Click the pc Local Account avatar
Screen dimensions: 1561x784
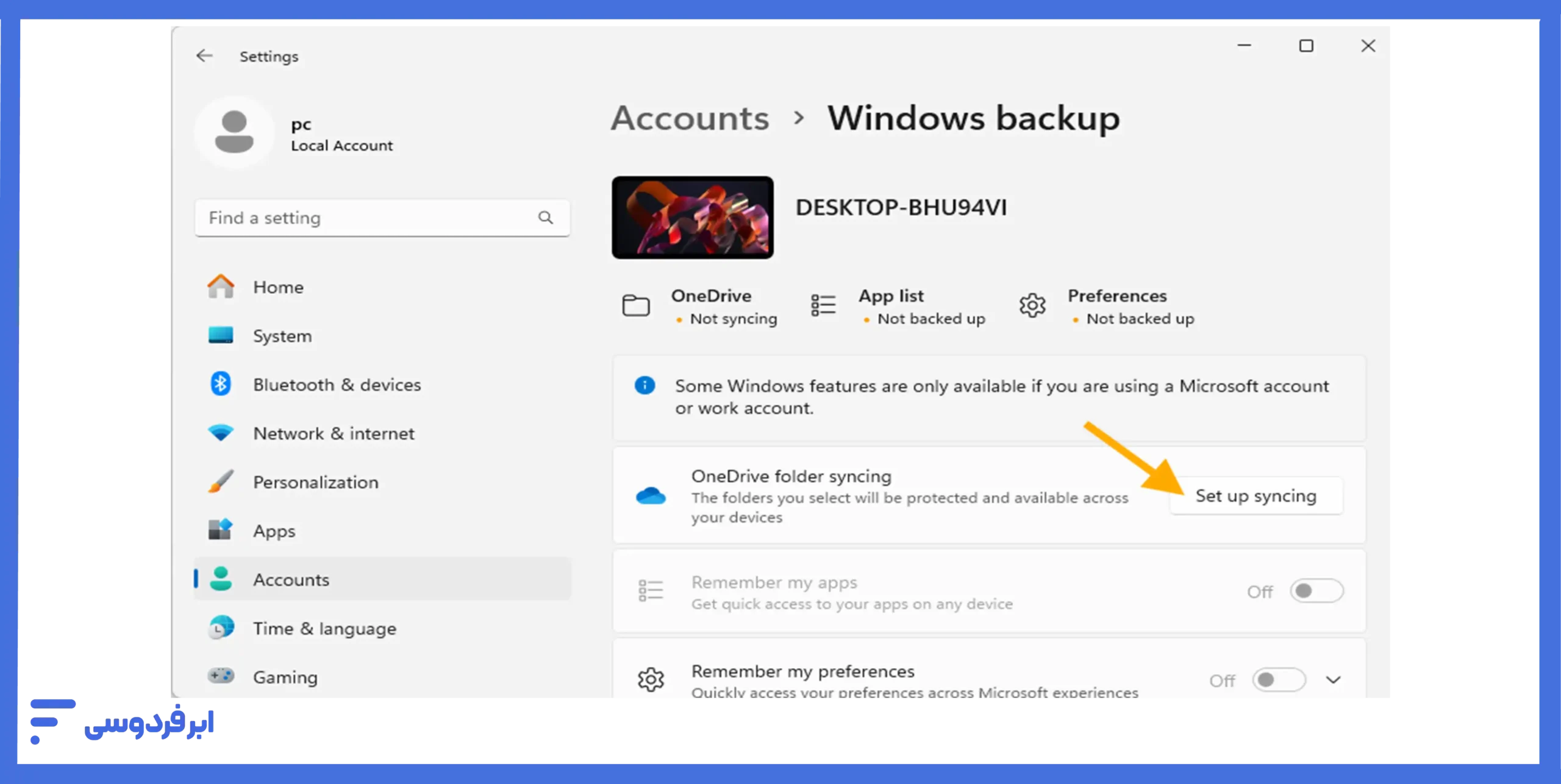click(235, 132)
